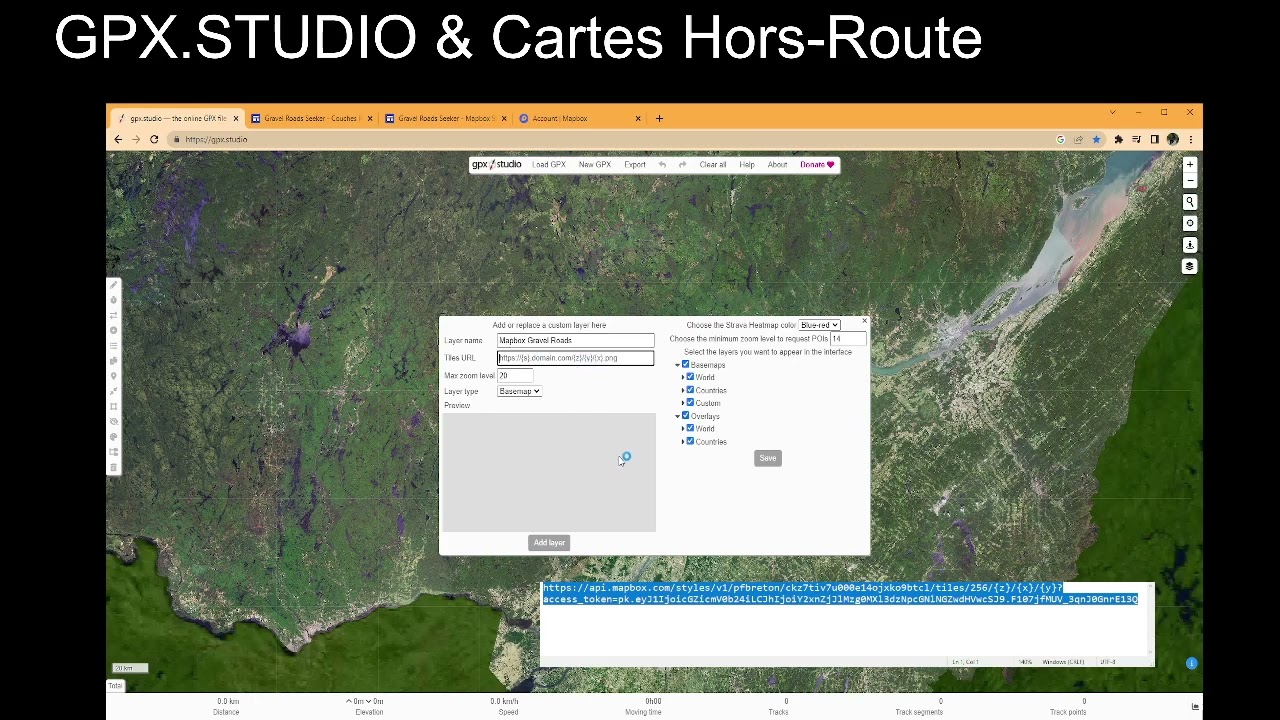Uncheck World under Overlays
The width and height of the screenshot is (1280, 720).
click(690, 428)
